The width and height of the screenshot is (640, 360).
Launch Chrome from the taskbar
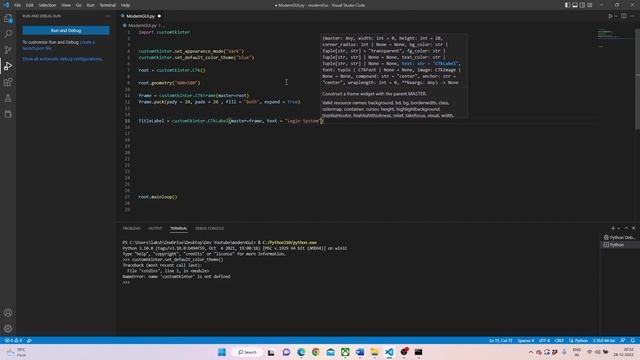click(x=316, y=352)
